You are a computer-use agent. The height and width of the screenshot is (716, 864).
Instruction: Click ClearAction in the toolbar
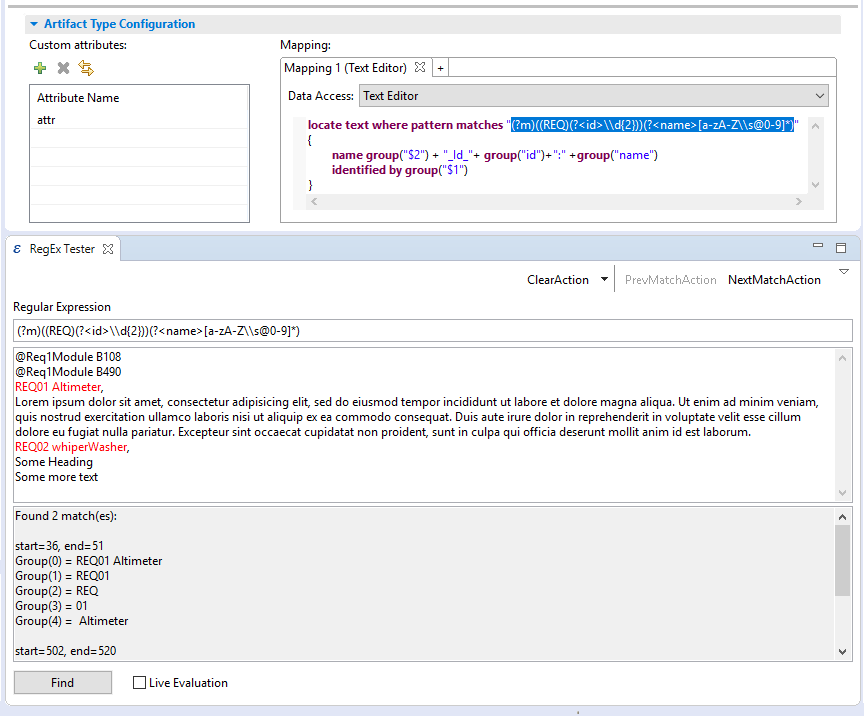coord(557,280)
